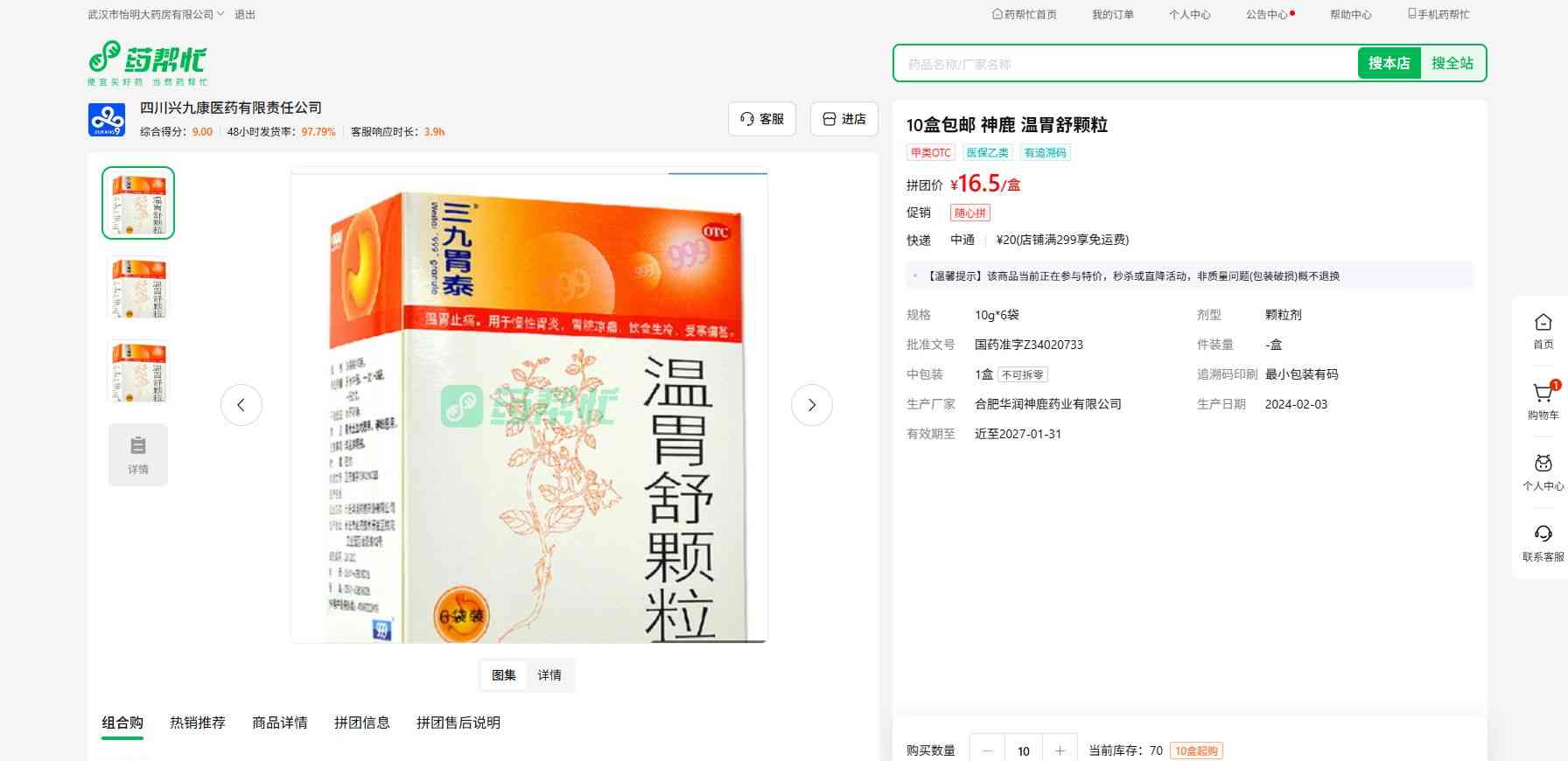Switch to the 拼团信息 tab

click(361, 723)
